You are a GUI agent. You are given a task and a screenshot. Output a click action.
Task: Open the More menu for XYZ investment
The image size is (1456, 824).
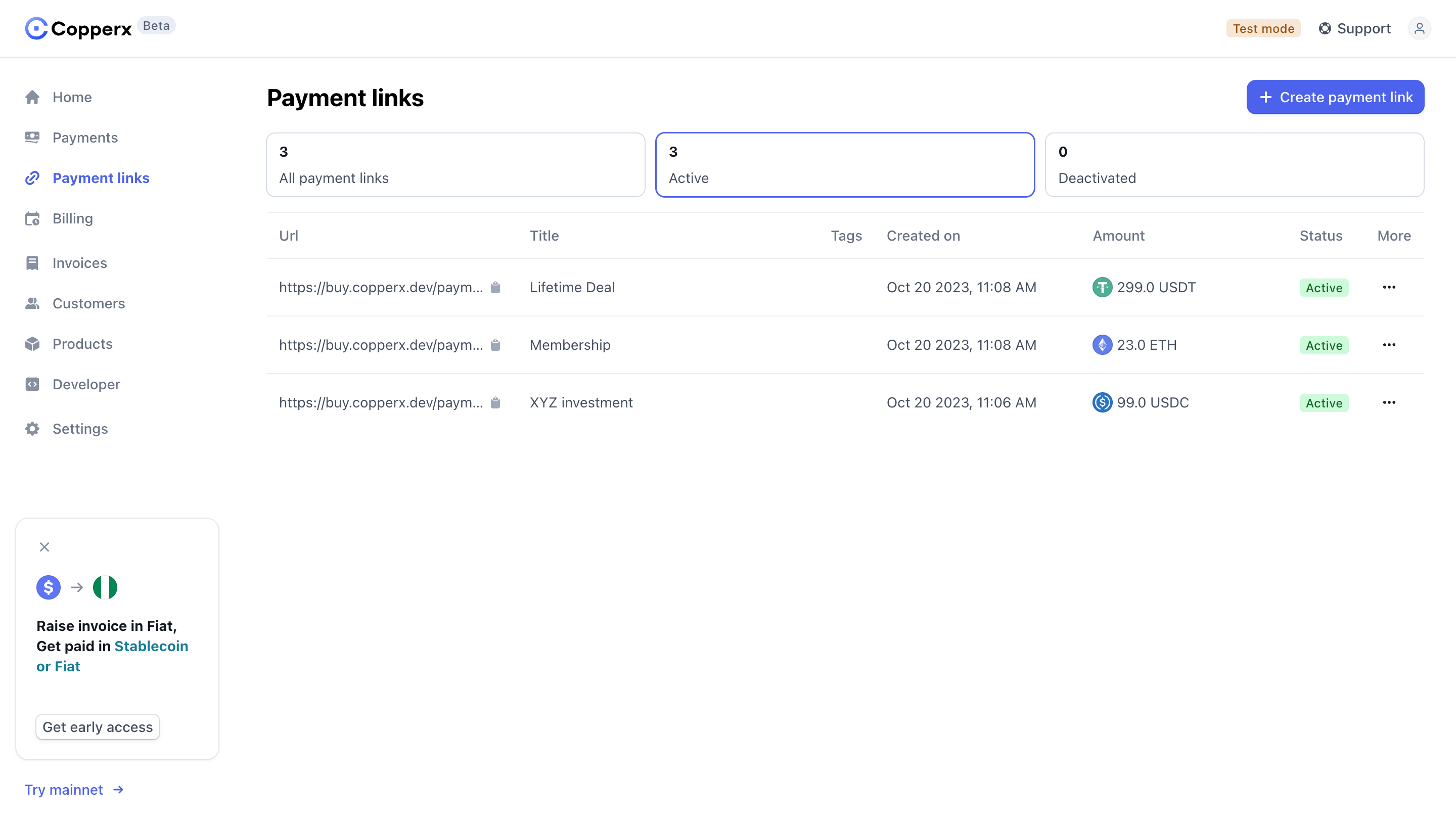(x=1389, y=403)
